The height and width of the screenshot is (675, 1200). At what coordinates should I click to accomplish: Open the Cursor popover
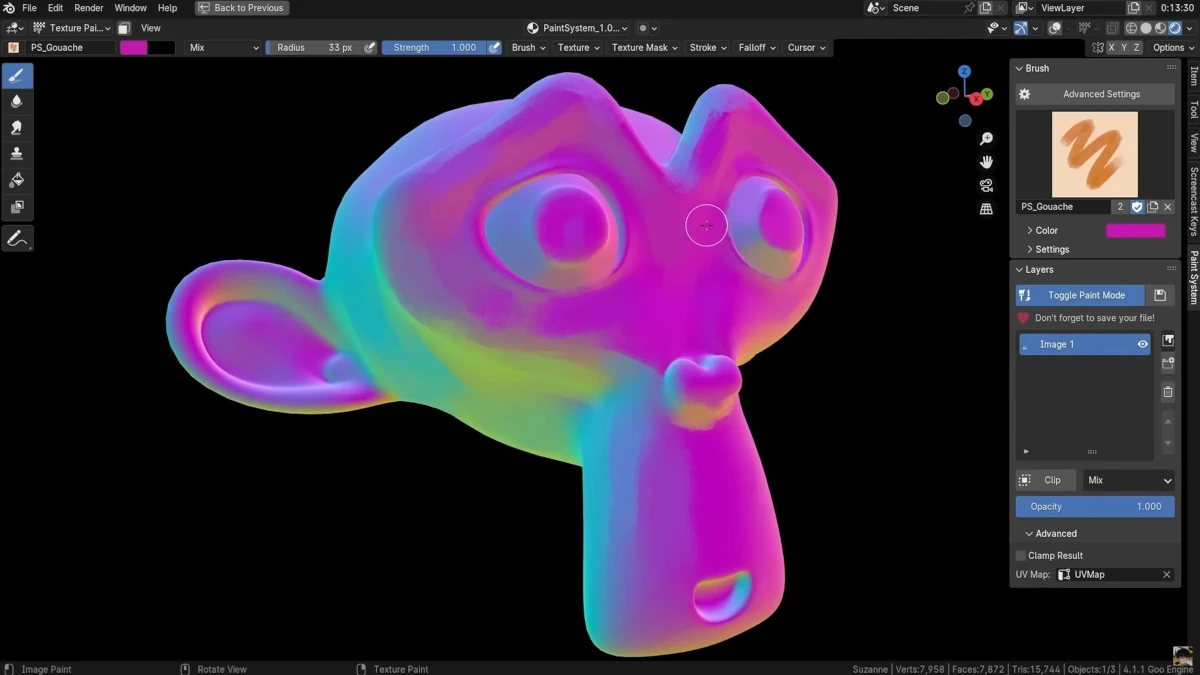[806, 48]
